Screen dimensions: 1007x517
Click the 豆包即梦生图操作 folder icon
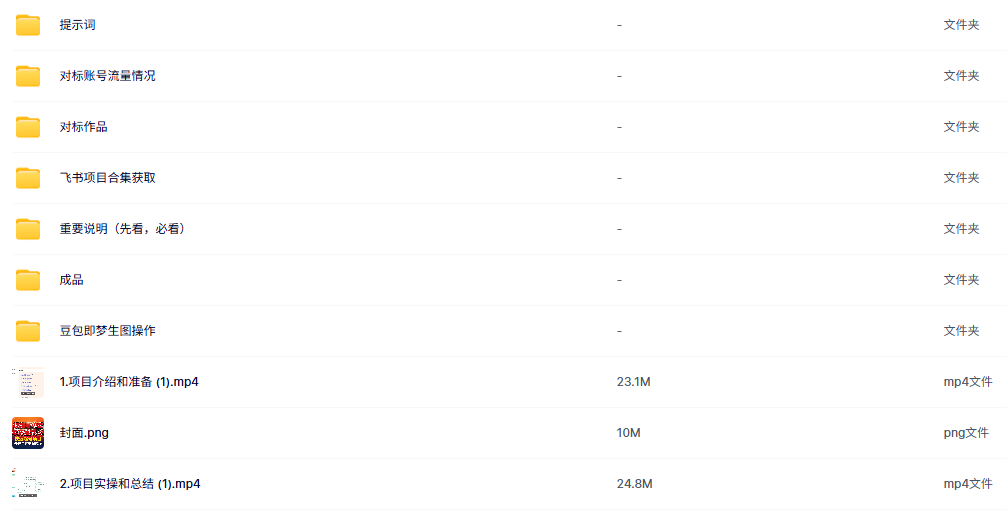28,331
